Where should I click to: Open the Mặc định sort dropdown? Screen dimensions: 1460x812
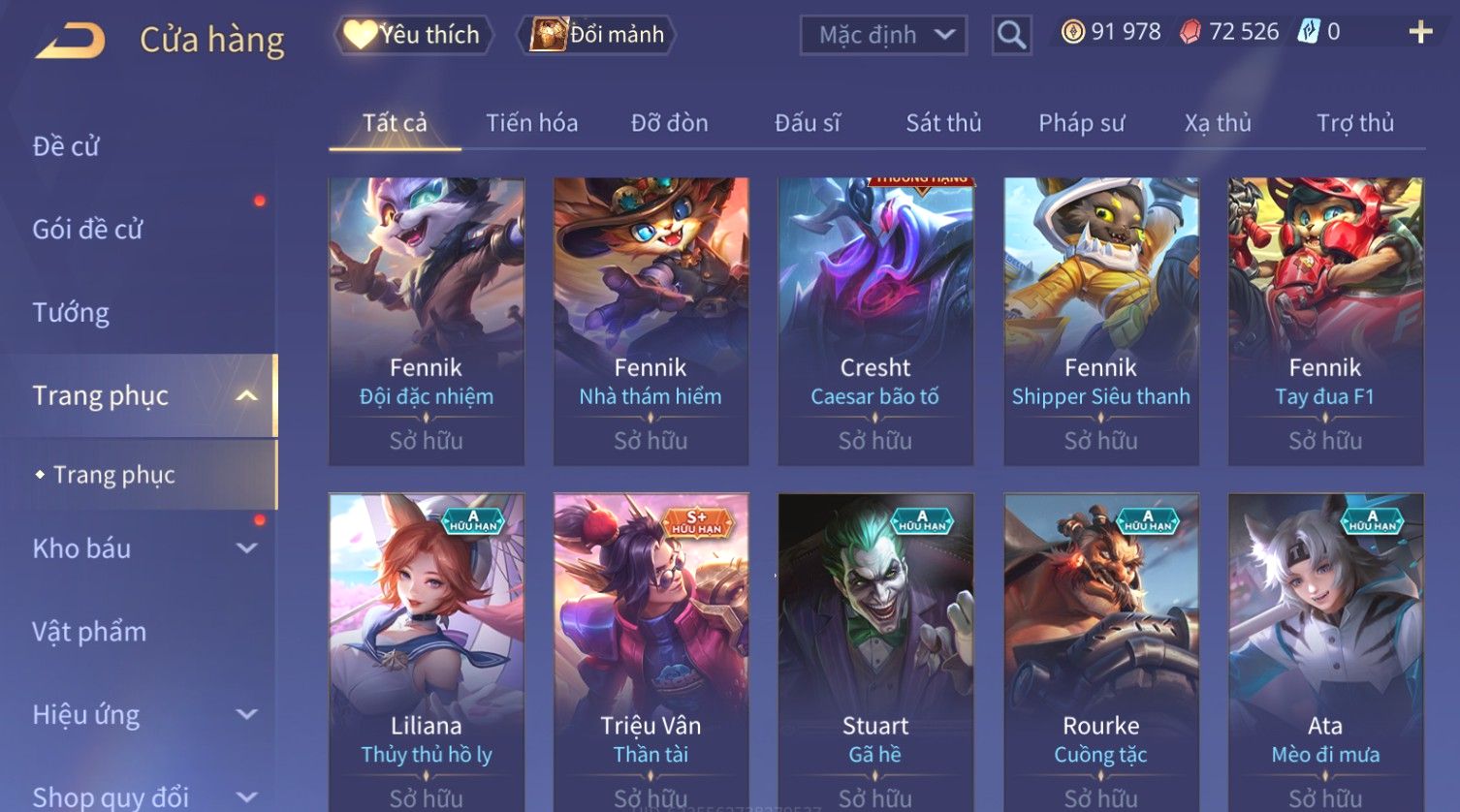click(883, 36)
